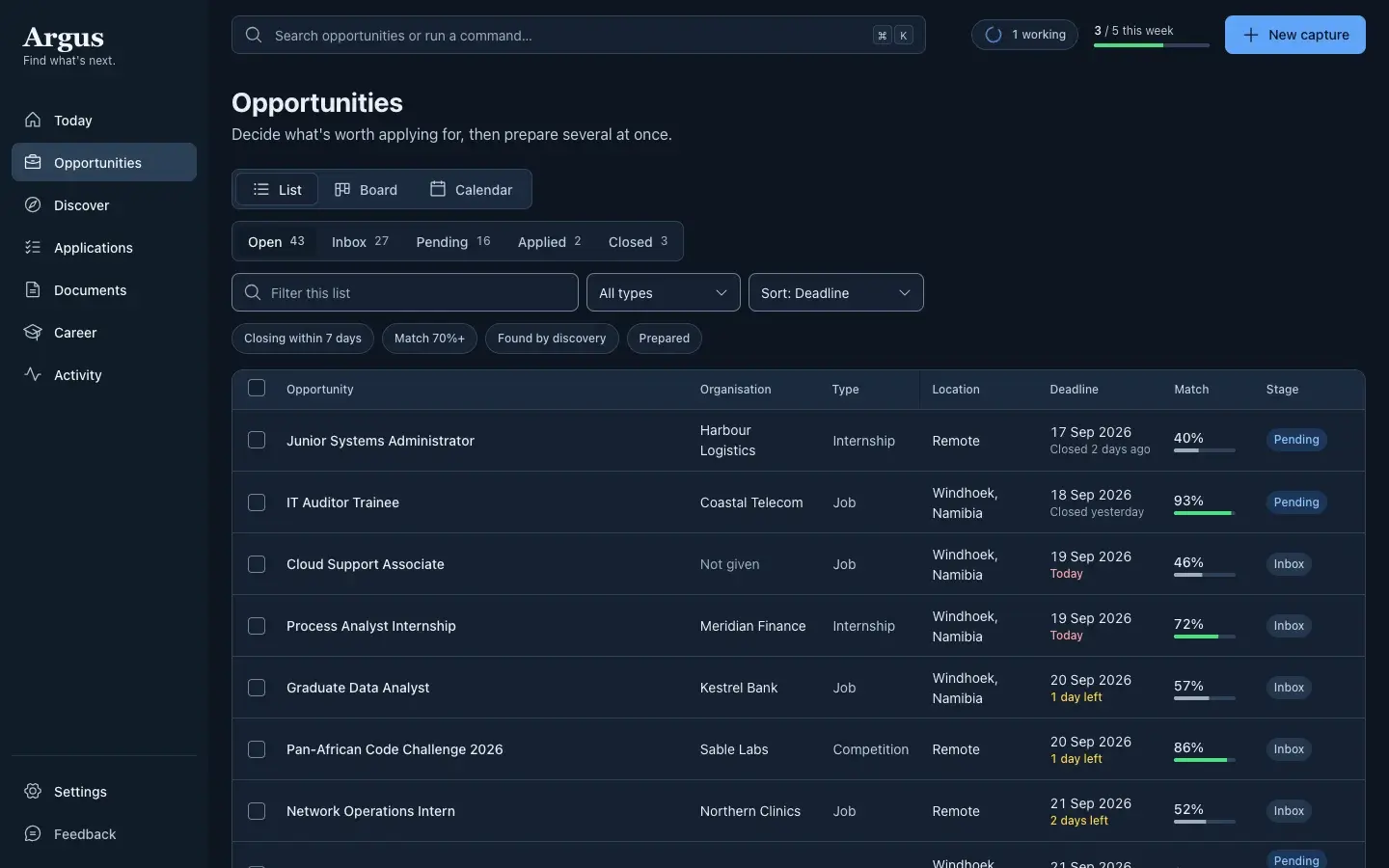Viewport: 1389px width, 868px height.
Task: Click the Applications checklist icon
Action: tap(33, 247)
